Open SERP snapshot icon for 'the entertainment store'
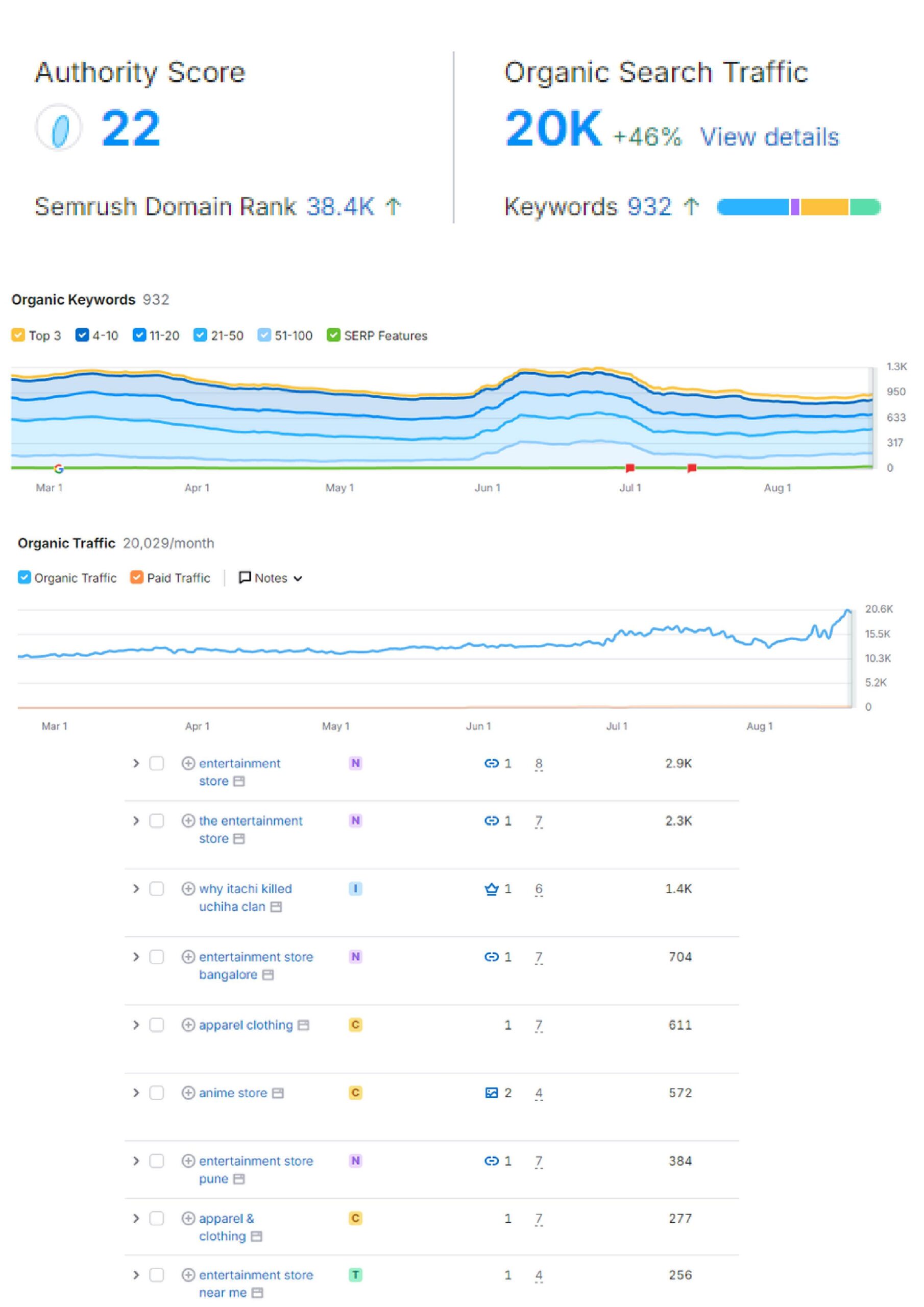The width and height of the screenshot is (924, 1307). (x=239, y=838)
